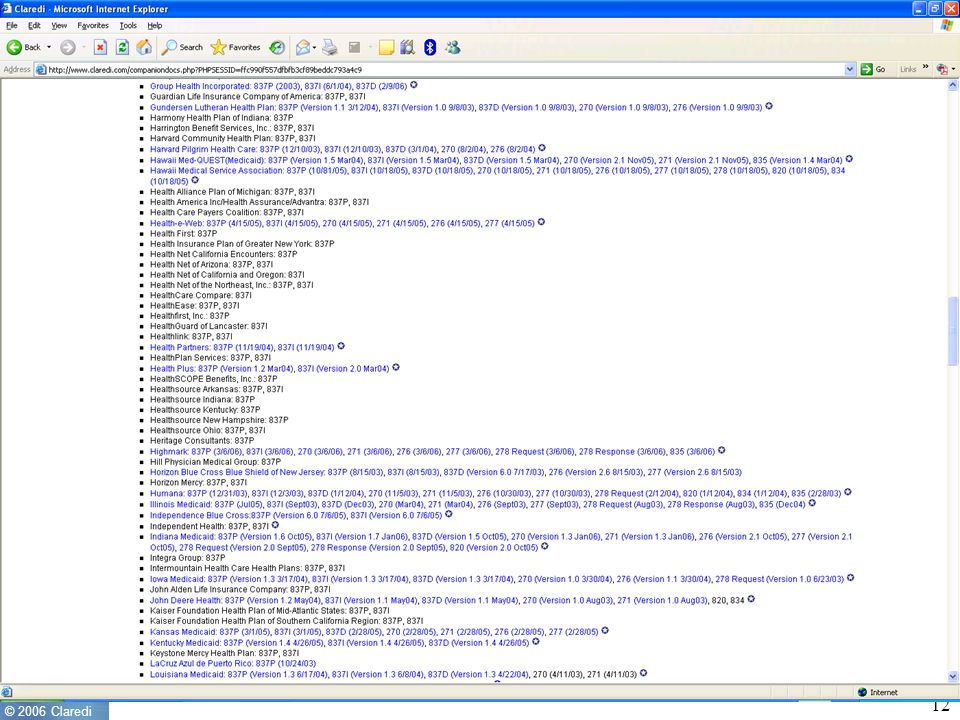Click the scrollbar up arrow

953,86
